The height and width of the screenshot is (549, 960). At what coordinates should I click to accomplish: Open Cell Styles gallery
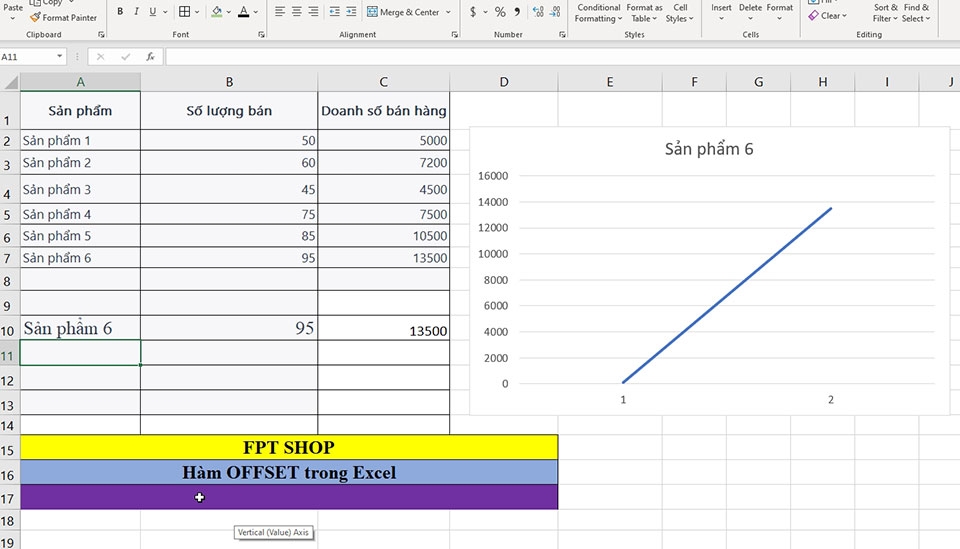680,12
